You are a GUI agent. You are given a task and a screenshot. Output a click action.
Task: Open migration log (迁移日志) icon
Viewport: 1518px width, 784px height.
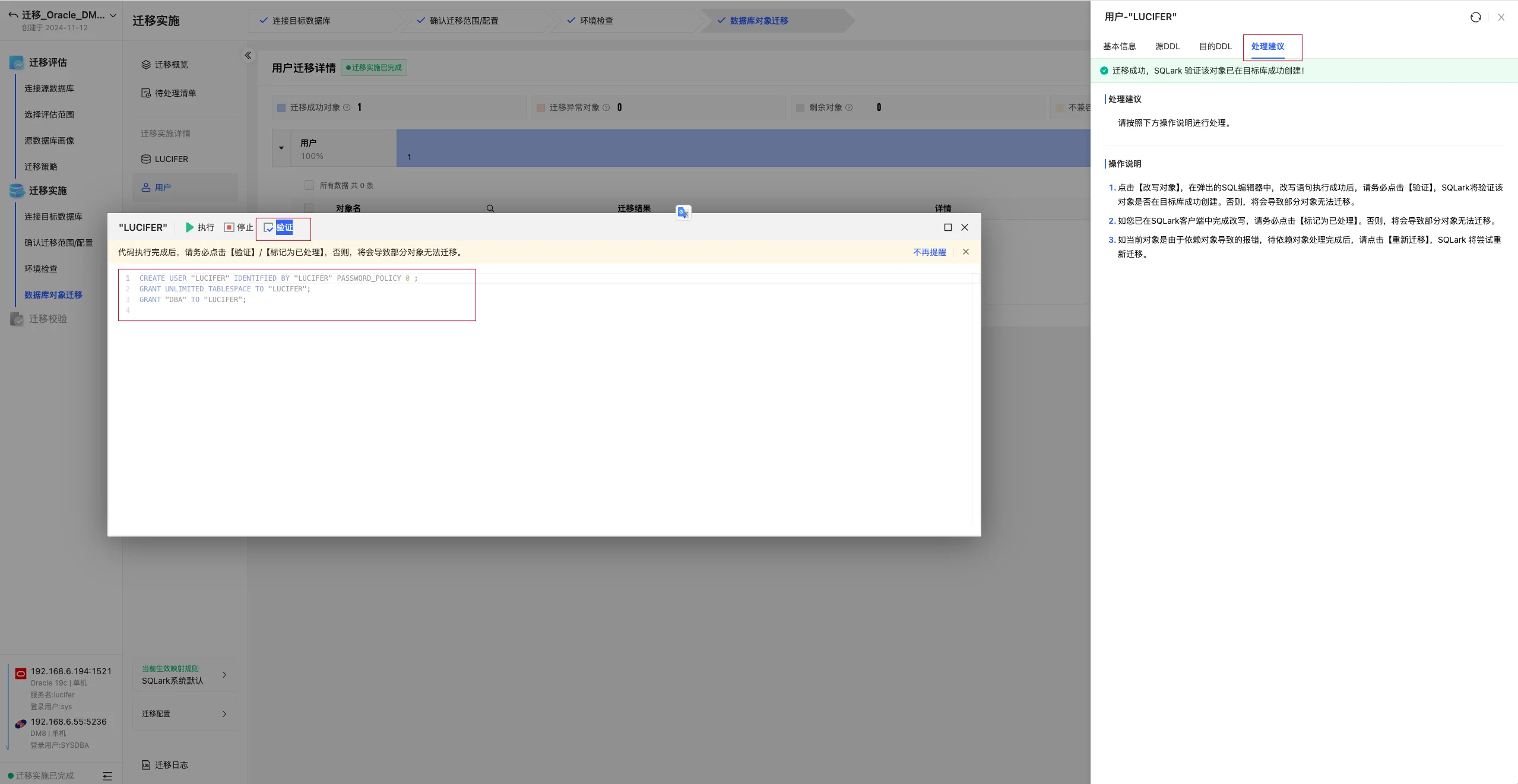point(146,765)
